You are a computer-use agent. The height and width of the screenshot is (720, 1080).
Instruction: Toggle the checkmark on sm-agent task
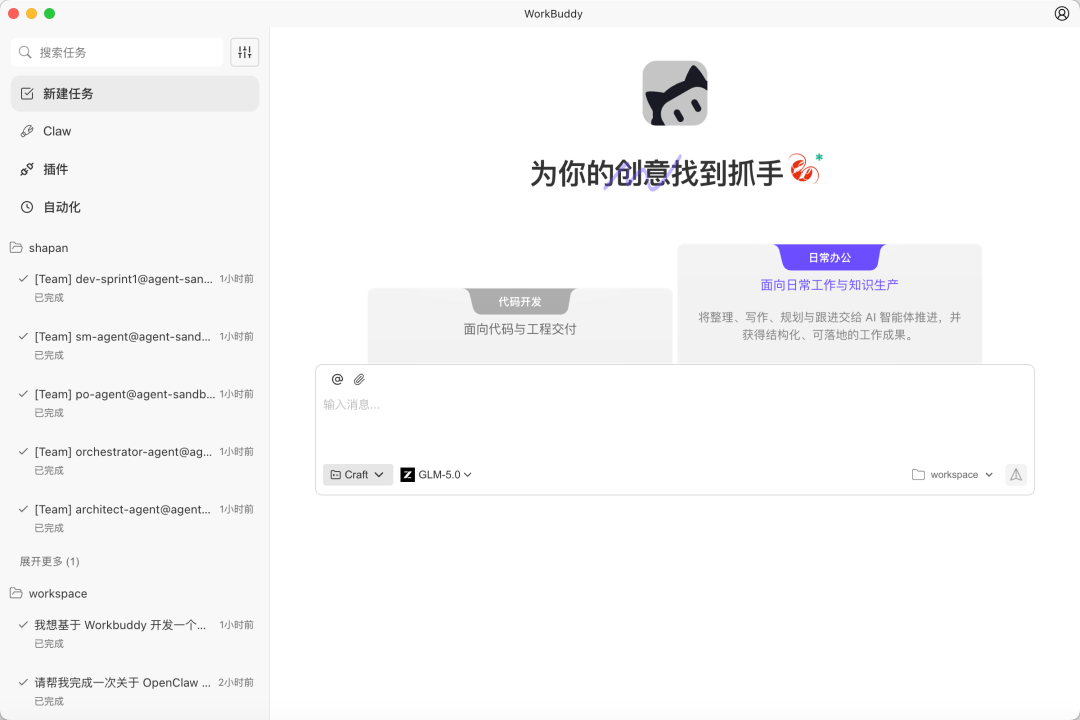tap(21, 336)
